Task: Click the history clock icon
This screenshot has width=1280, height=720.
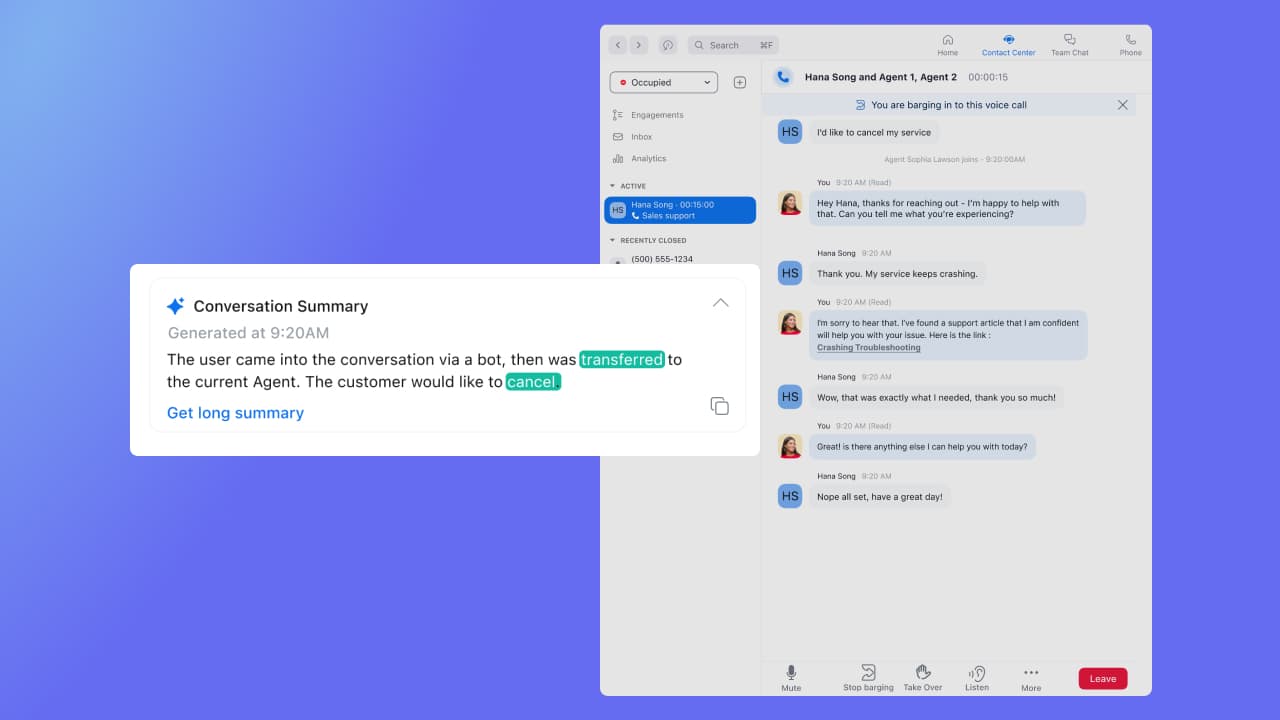Action: [x=668, y=45]
